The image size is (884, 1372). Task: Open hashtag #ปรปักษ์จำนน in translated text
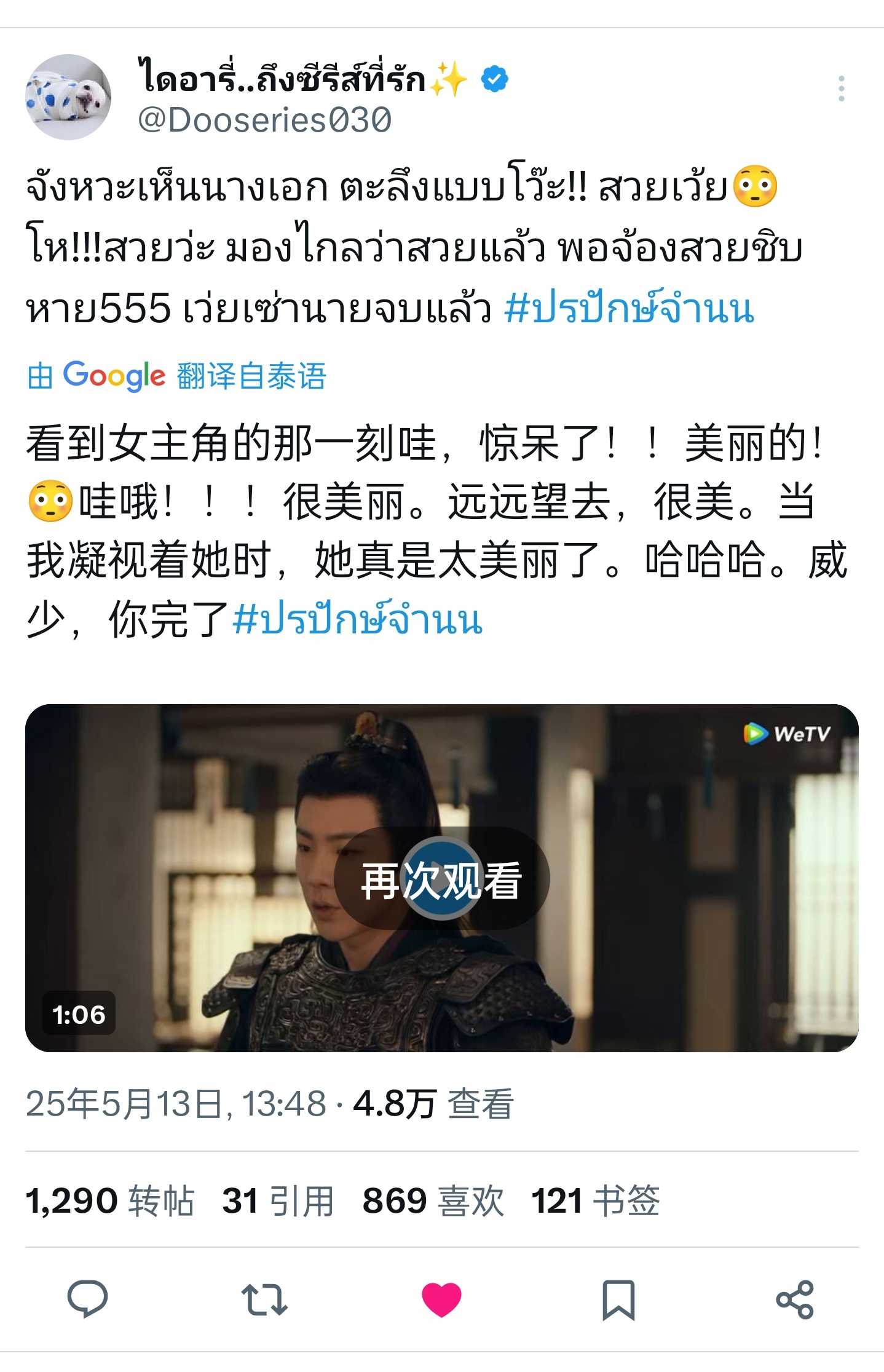(358, 619)
